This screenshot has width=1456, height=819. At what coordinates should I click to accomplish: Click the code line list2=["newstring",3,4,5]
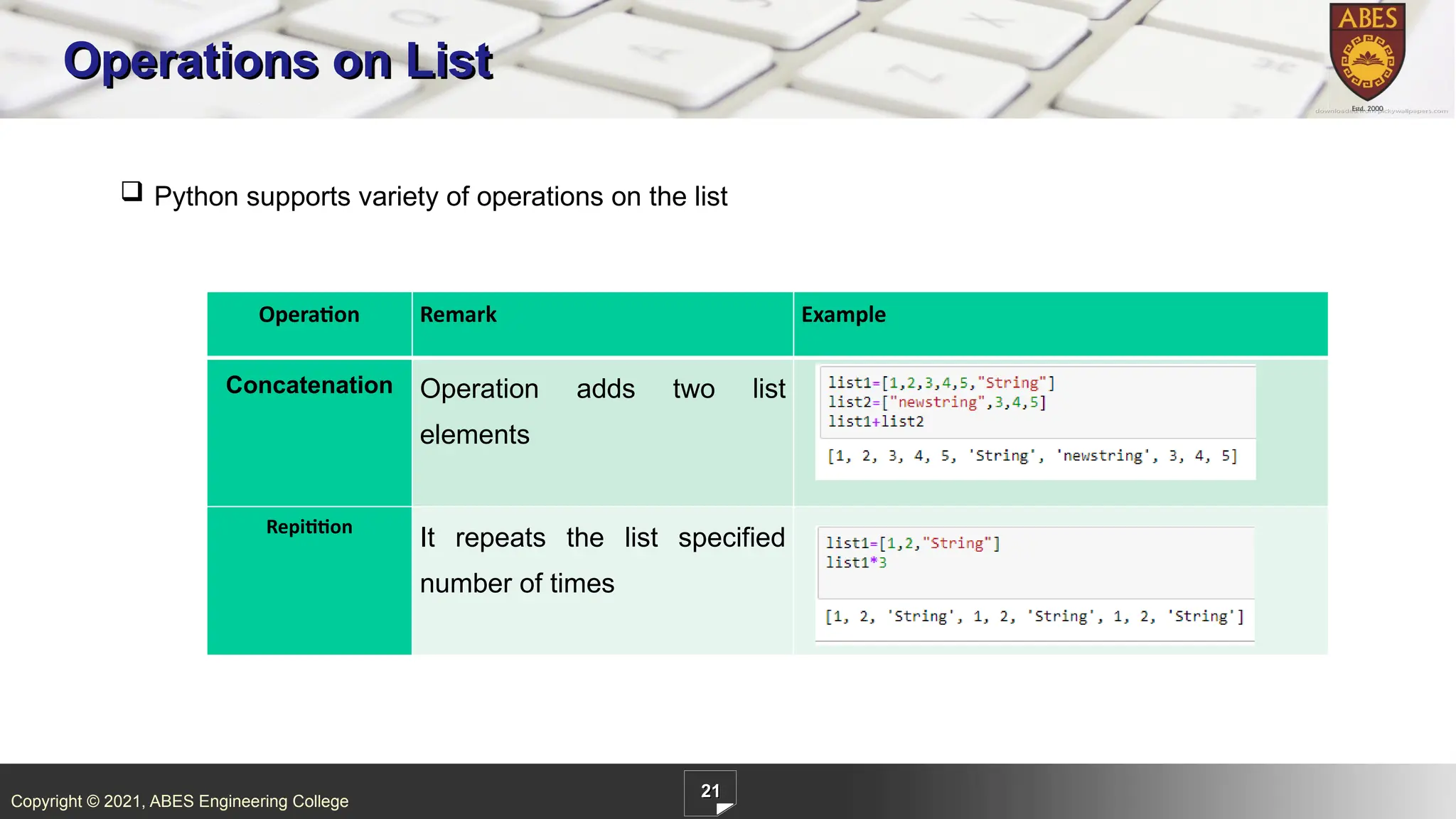(937, 402)
